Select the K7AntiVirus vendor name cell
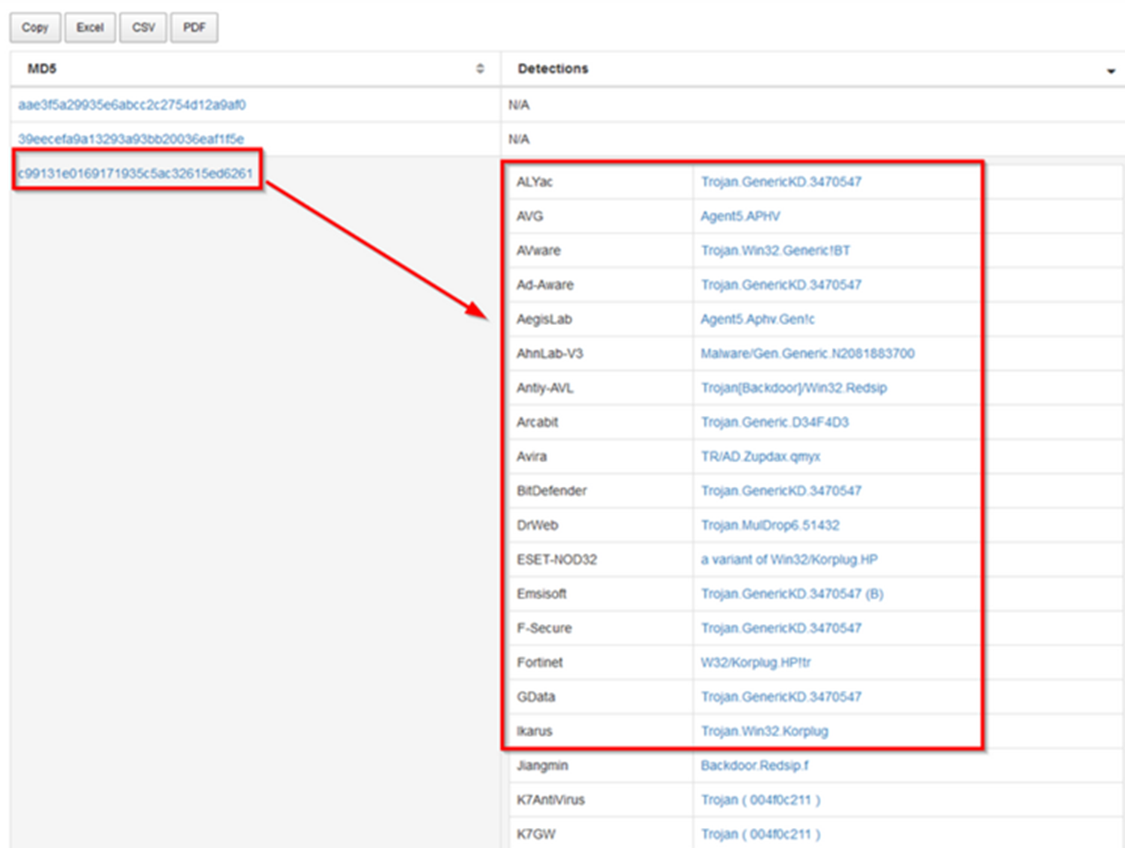The width and height of the screenshot is (1125, 848). [x=601, y=801]
